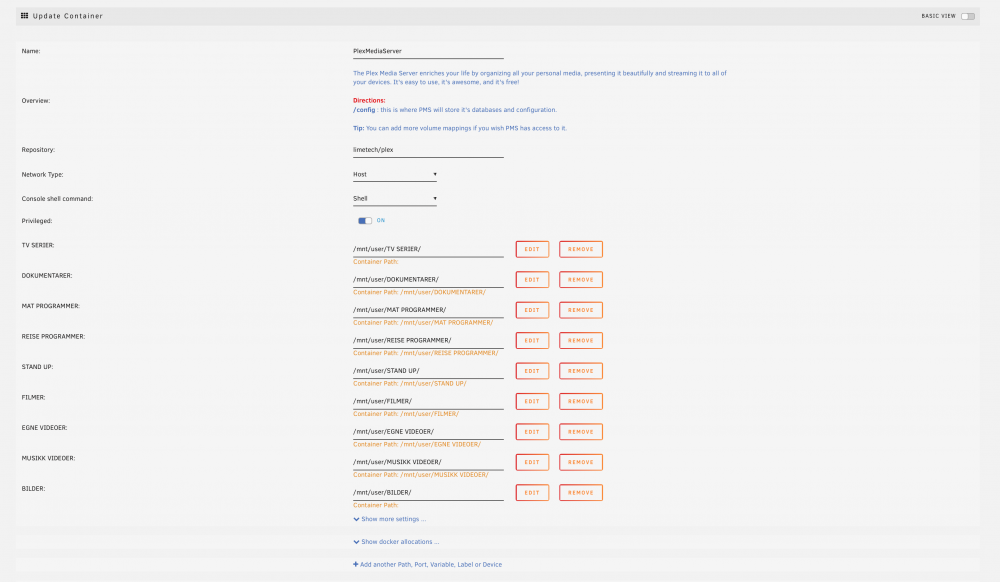Click the red Directions: text
The width and height of the screenshot is (1000, 582).
pos(369,101)
